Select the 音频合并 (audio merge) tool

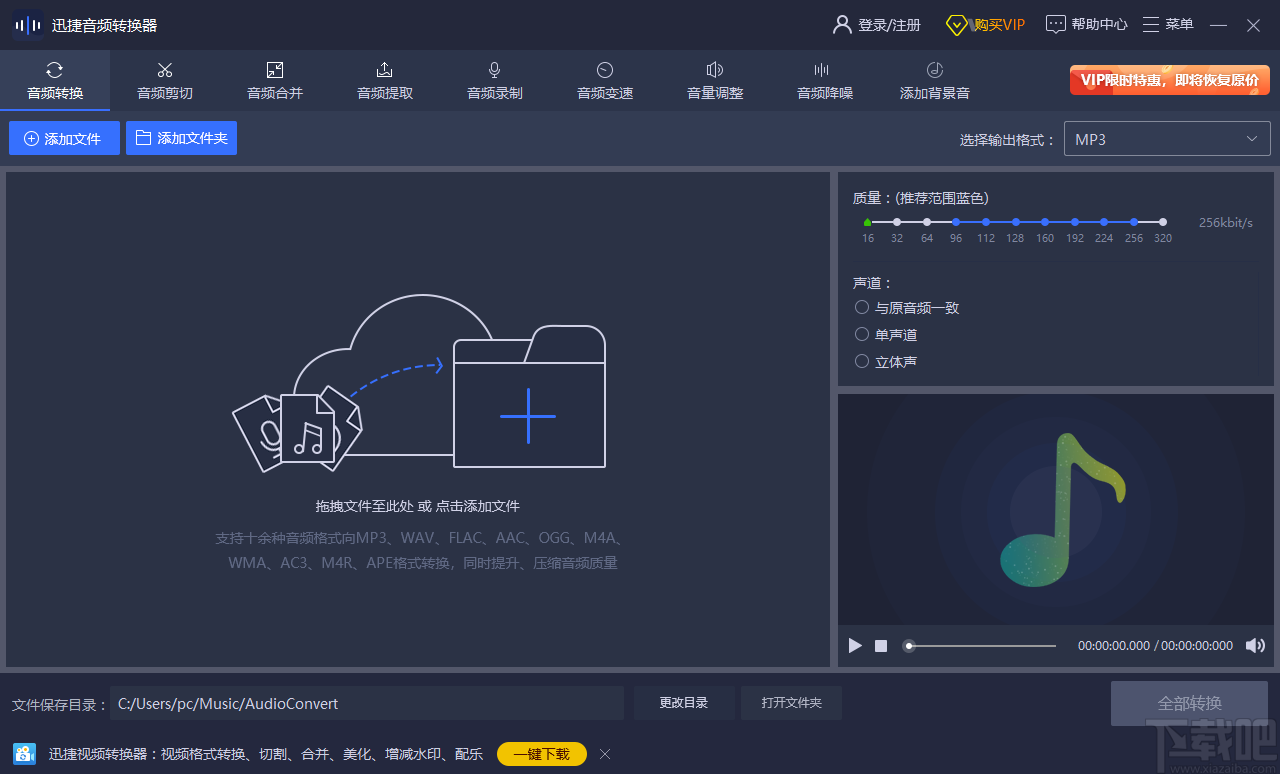pyautogui.click(x=274, y=80)
